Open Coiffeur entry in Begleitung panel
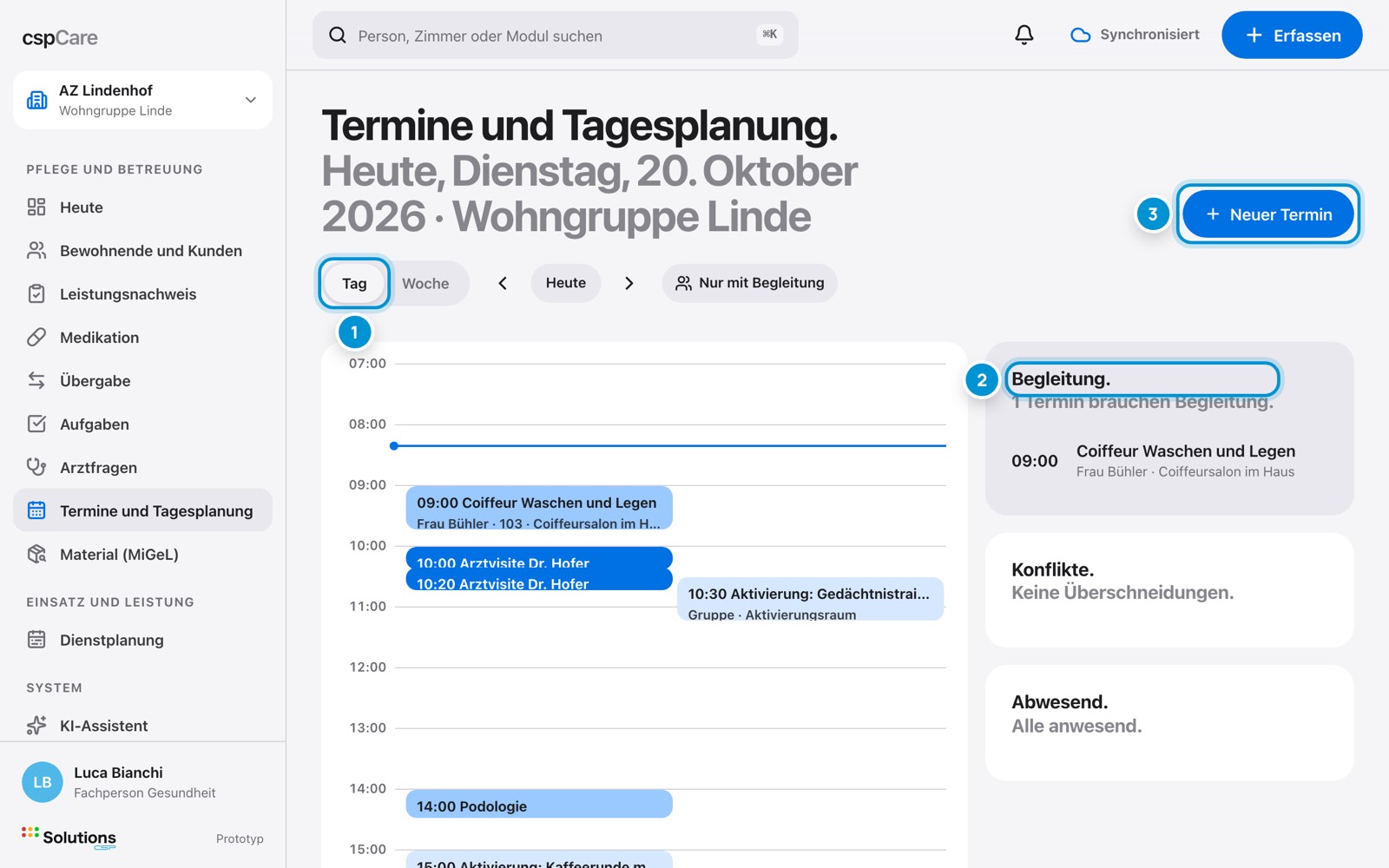This screenshot has height=868, width=1389. click(x=1169, y=461)
